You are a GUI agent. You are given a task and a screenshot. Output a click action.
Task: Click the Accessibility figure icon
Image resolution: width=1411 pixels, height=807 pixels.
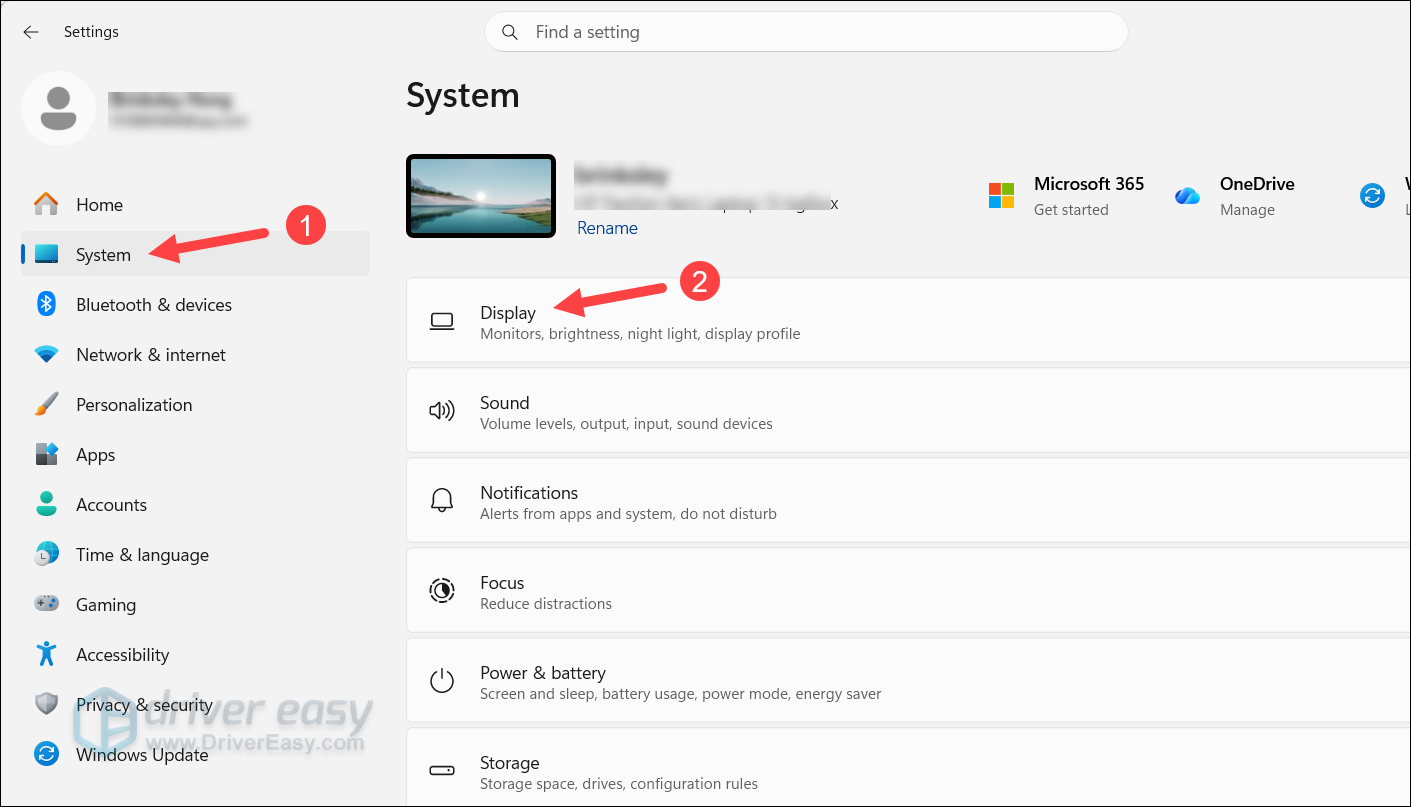point(46,654)
